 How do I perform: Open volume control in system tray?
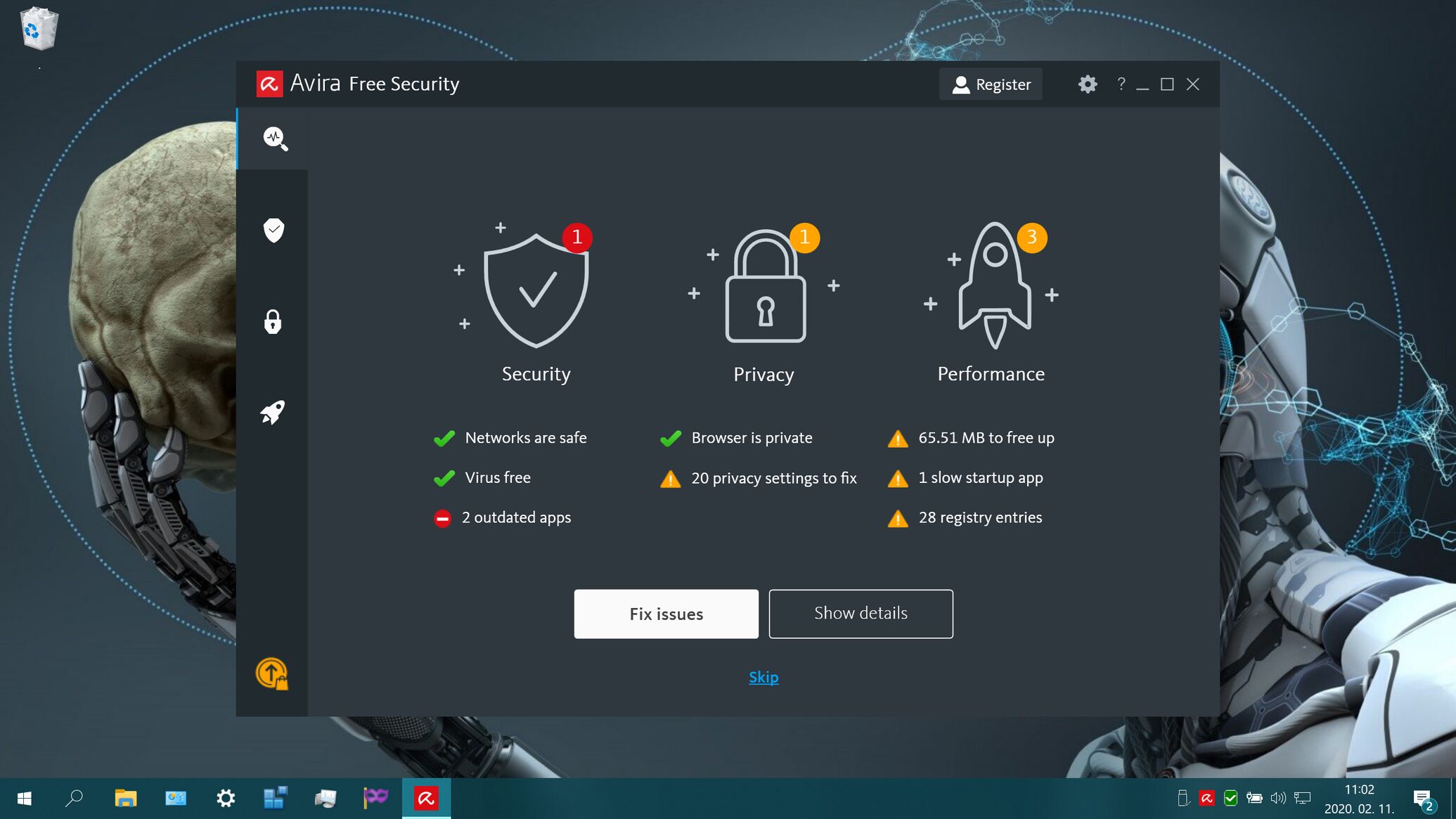[x=1278, y=798]
